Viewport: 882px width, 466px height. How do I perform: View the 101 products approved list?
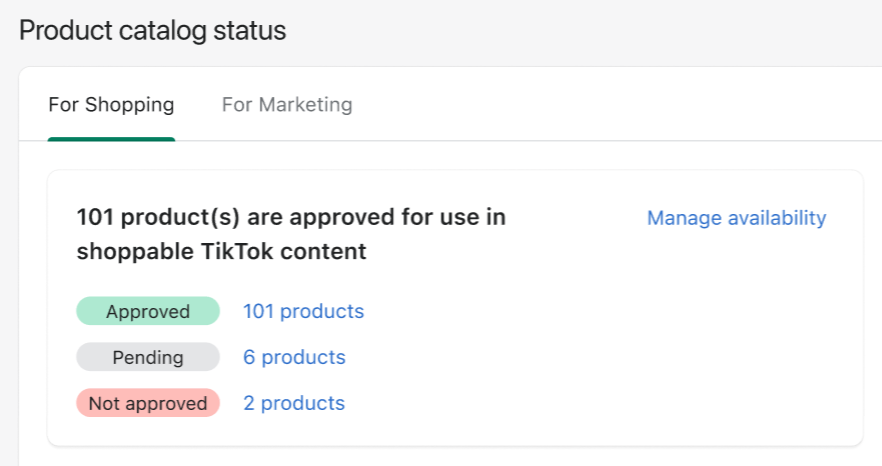pos(303,311)
